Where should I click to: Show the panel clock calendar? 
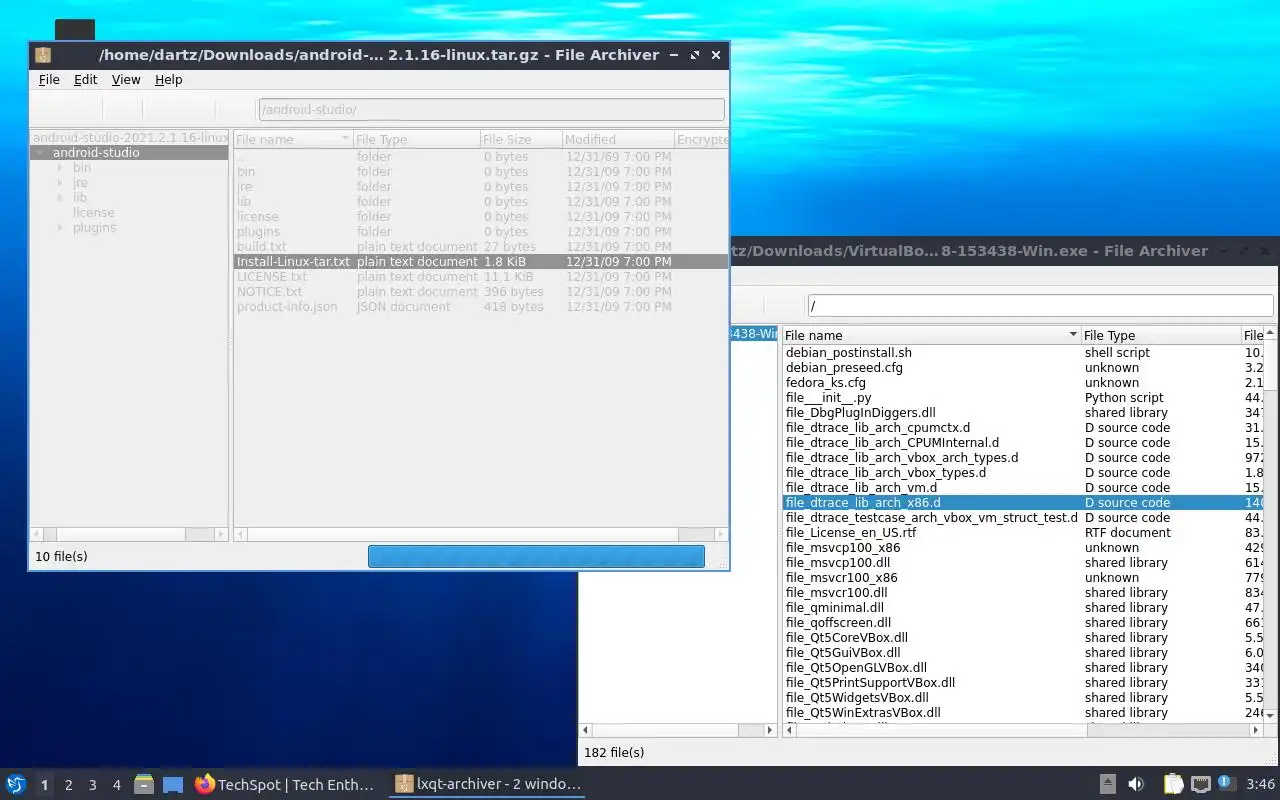coord(1260,785)
